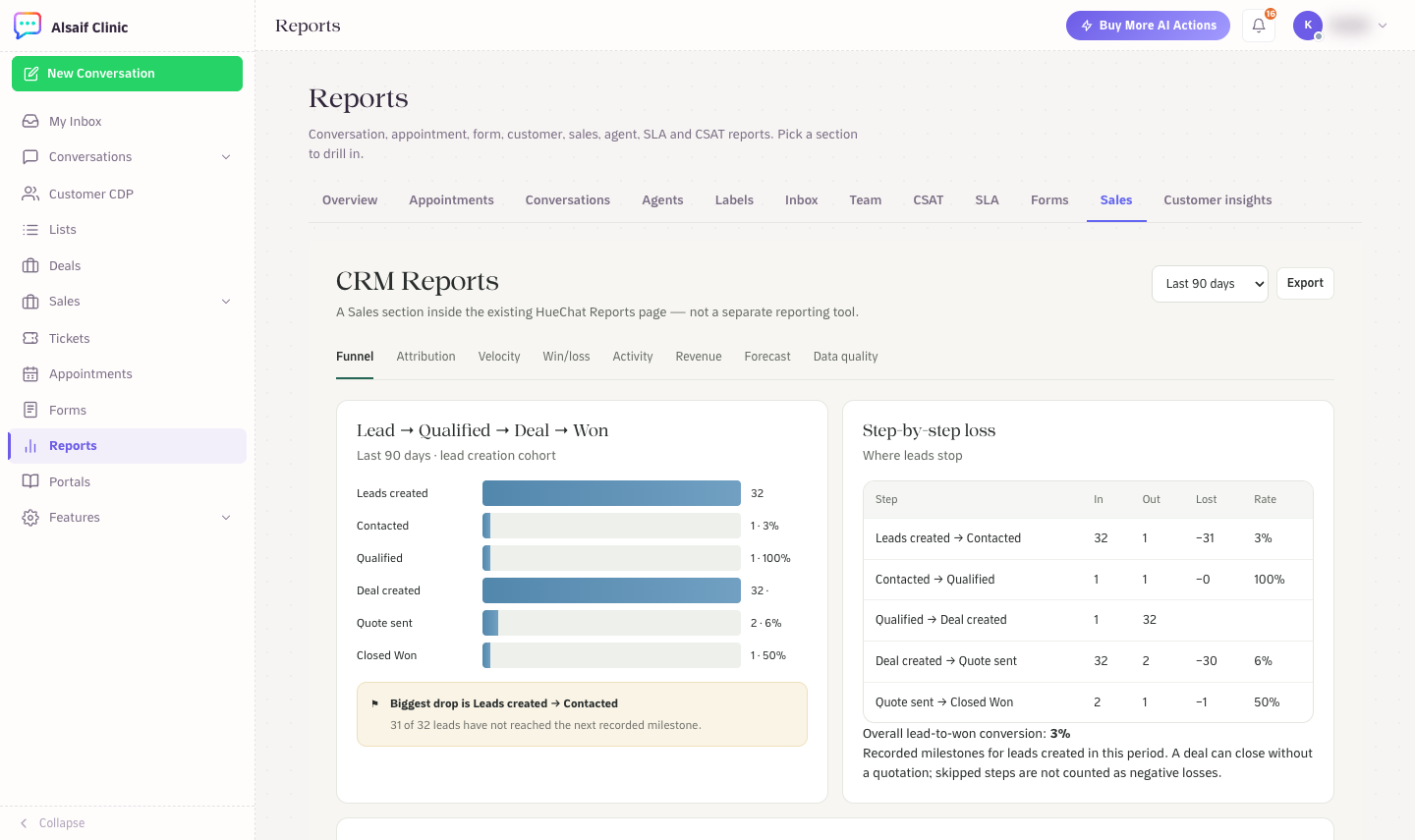Click the Conversations speech bubble icon
The height and width of the screenshot is (840, 1415).
pyautogui.click(x=30, y=156)
